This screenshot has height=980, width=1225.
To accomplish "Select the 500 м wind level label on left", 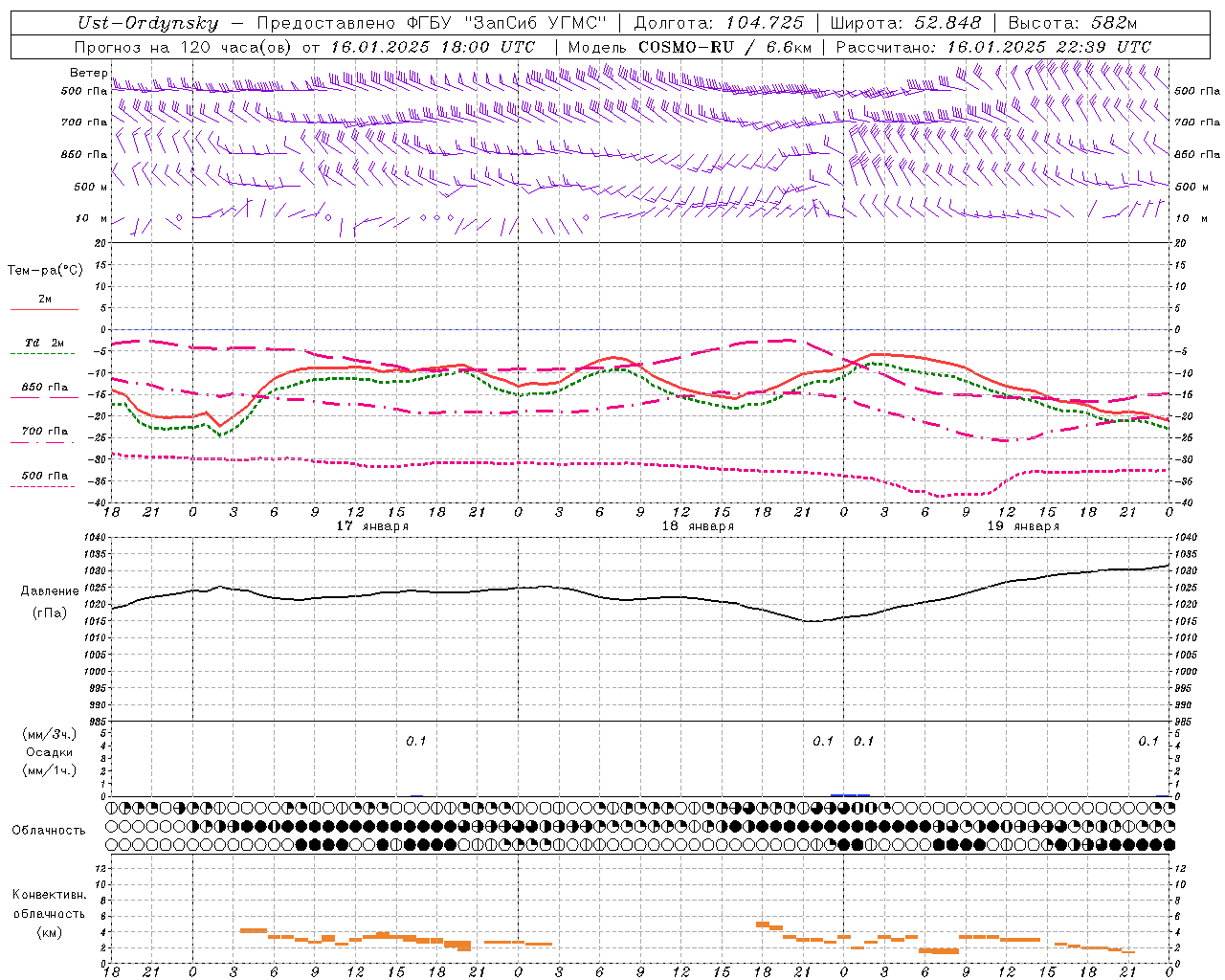I will click(90, 187).
